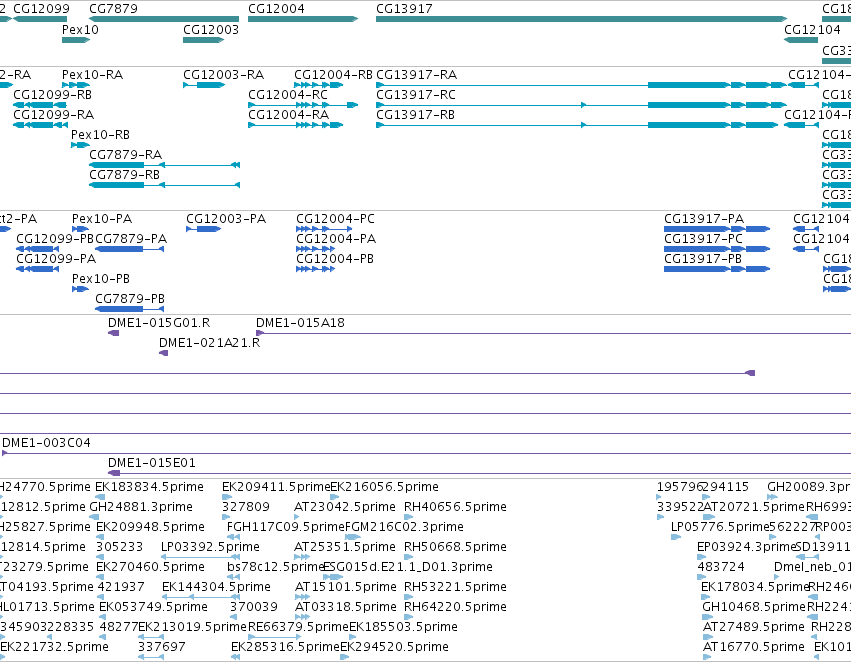
Task: Select feature DME1-015G01.R
Action: [x=113, y=333]
